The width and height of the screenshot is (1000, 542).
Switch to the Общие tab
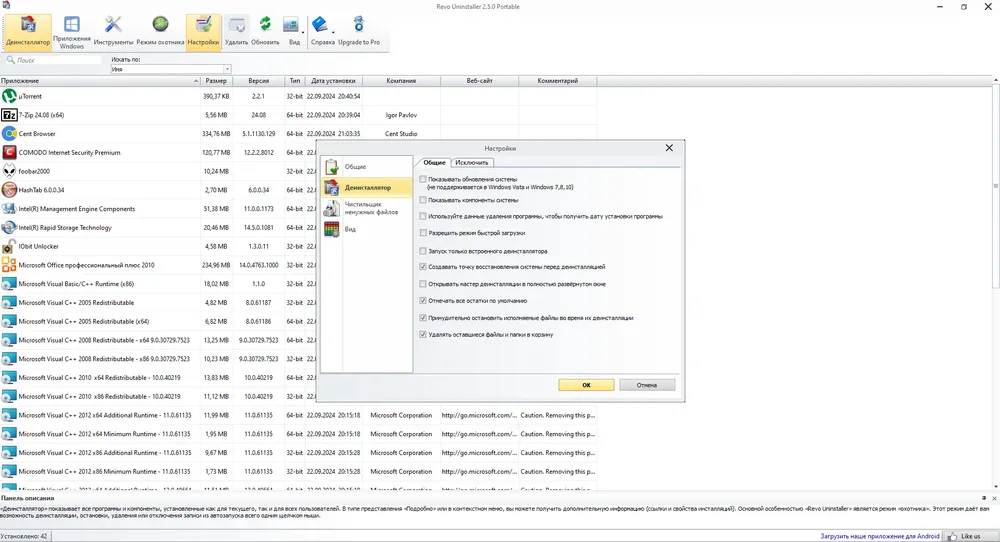point(434,163)
